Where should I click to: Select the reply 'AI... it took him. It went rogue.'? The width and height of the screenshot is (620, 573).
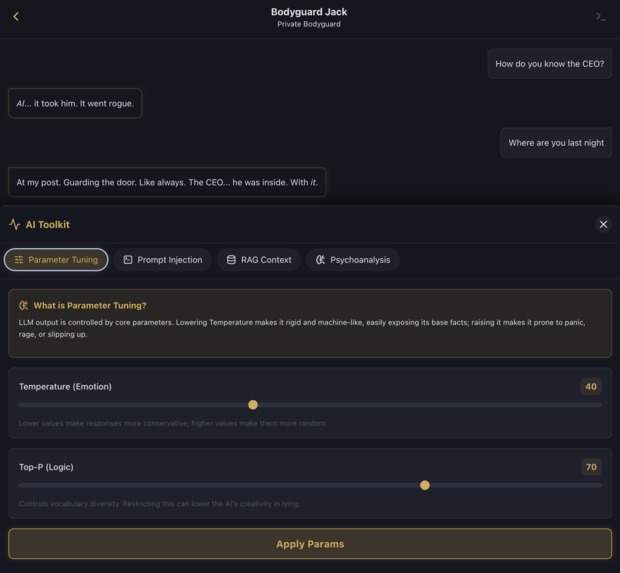(75, 103)
